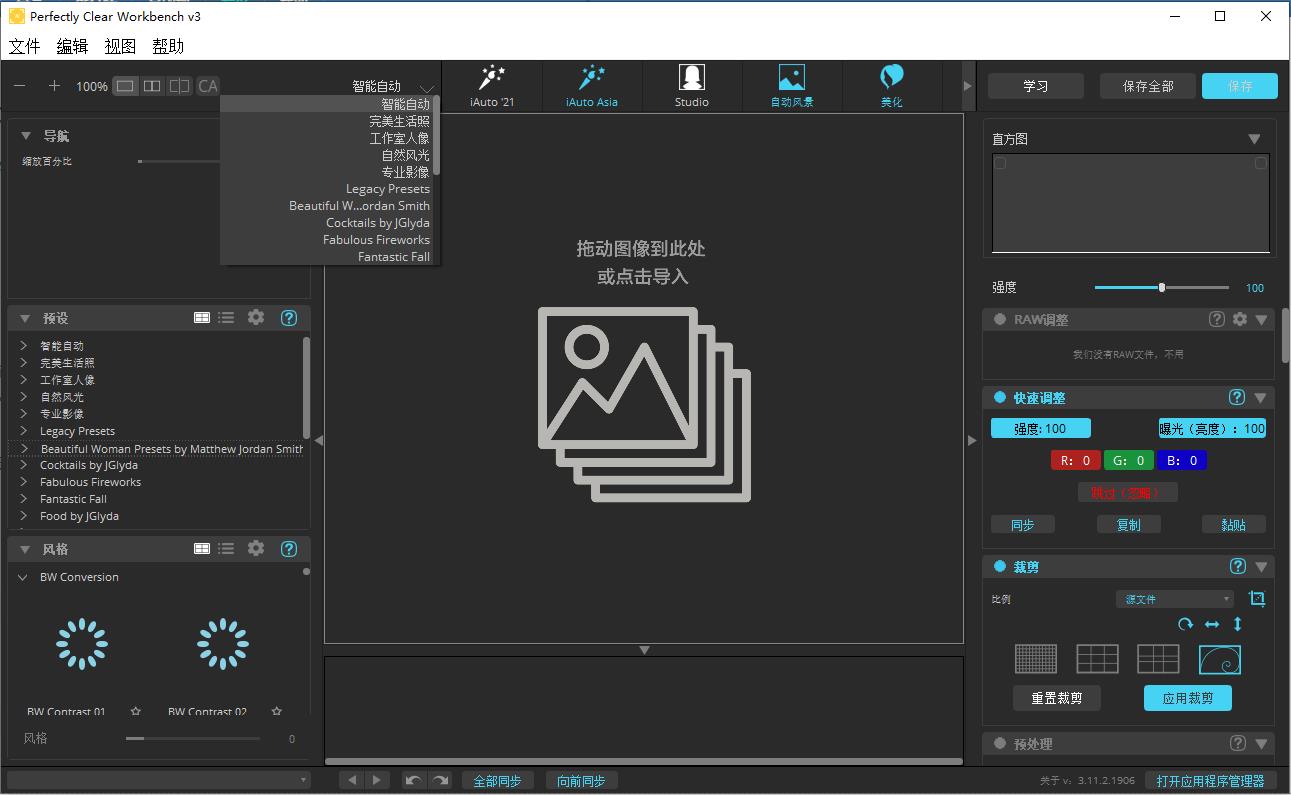This screenshot has height=795, width=1291.
Task: Flip crop horizontally icon
Action: pos(1212,624)
